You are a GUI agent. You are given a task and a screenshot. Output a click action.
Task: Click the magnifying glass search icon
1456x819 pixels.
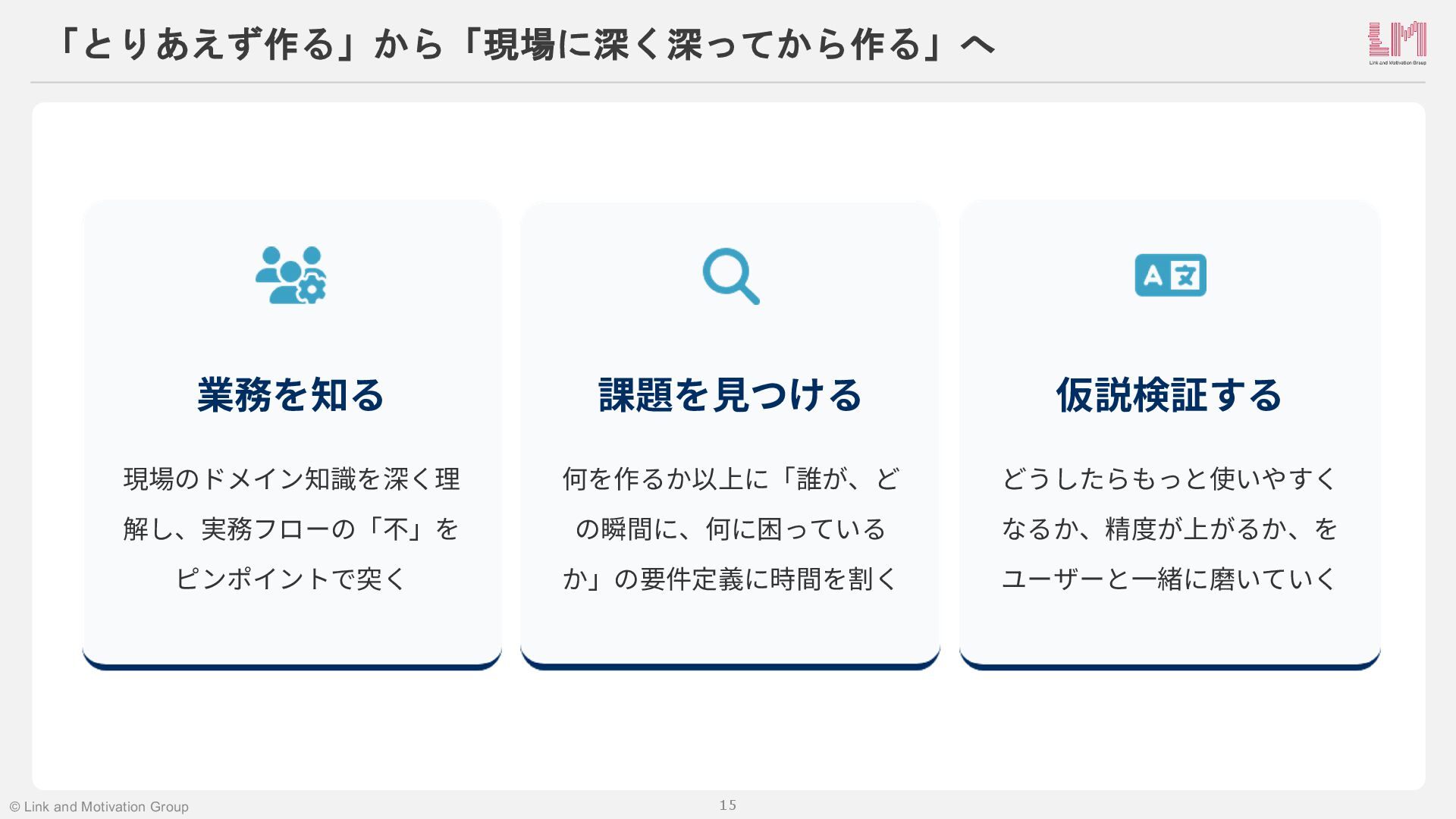pos(730,276)
